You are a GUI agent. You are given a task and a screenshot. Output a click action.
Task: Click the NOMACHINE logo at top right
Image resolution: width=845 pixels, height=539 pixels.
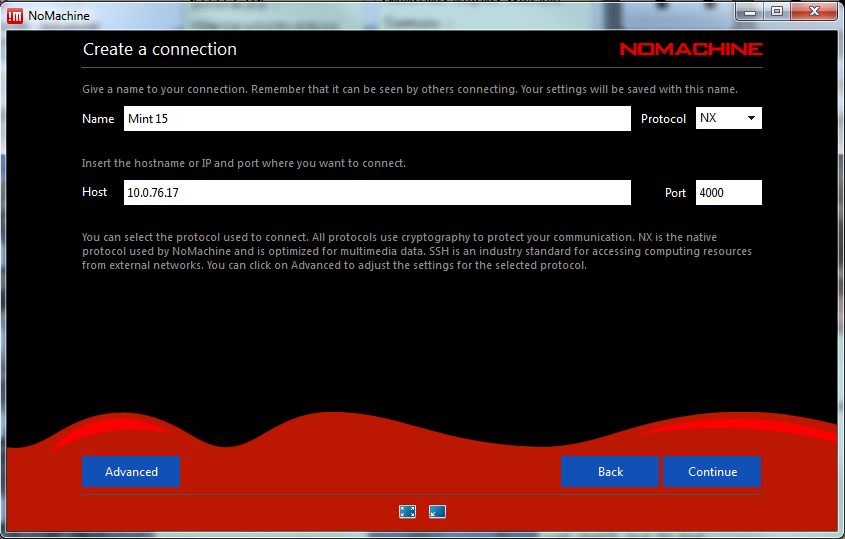click(x=691, y=49)
